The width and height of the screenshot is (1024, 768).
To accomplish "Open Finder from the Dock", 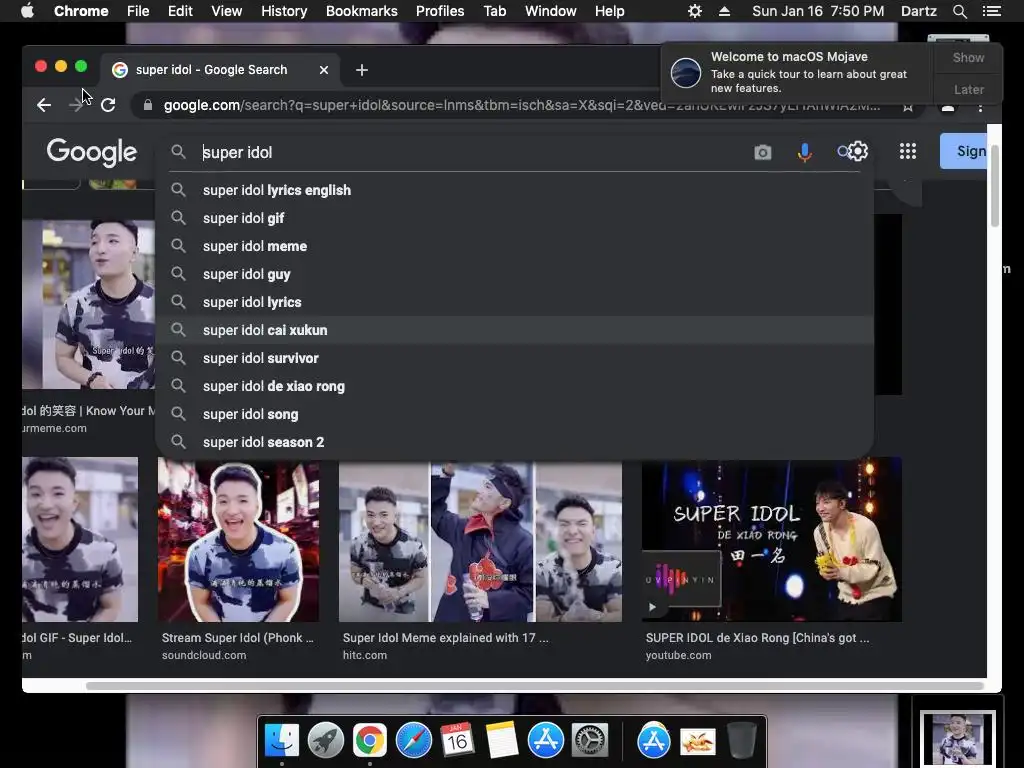I will [x=282, y=741].
